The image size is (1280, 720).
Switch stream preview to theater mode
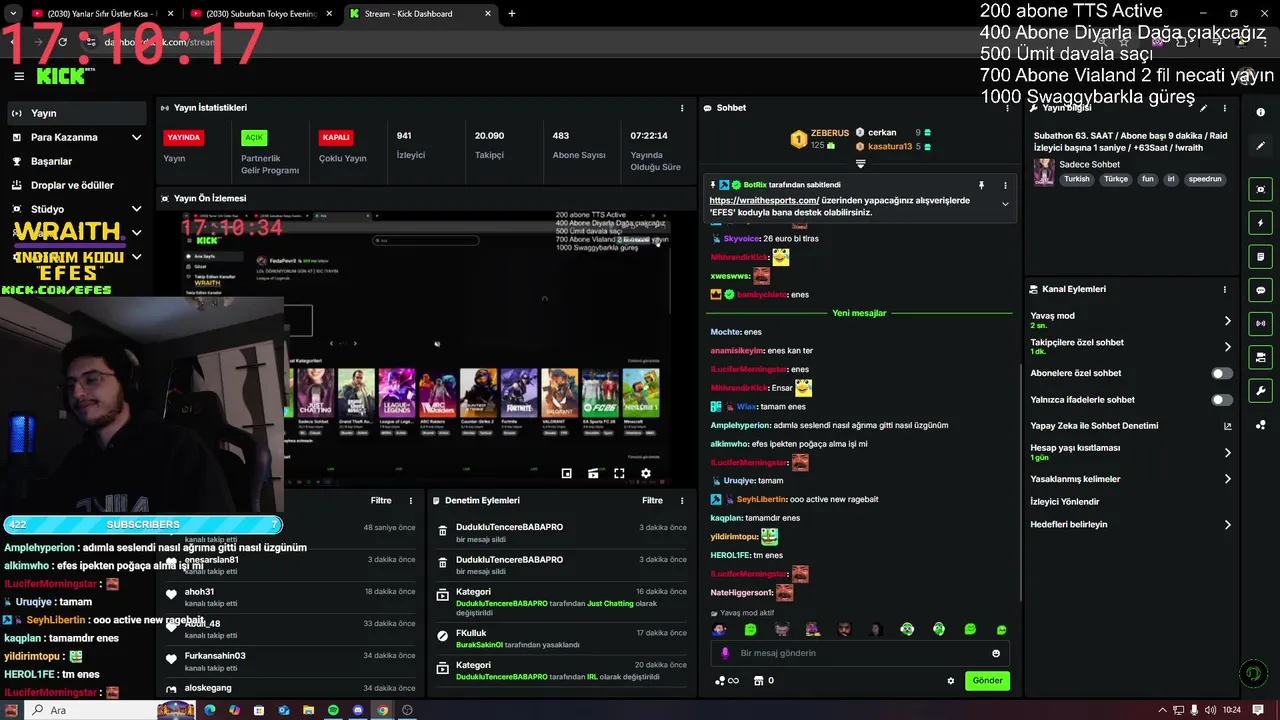pyautogui.click(x=593, y=473)
